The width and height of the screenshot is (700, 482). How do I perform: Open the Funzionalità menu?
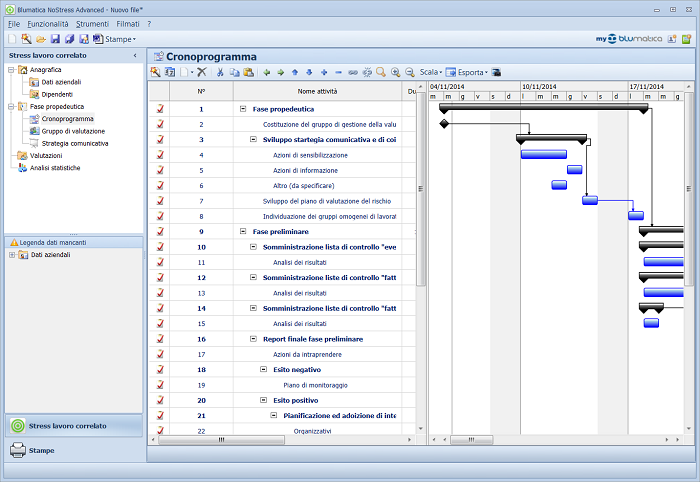point(48,23)
